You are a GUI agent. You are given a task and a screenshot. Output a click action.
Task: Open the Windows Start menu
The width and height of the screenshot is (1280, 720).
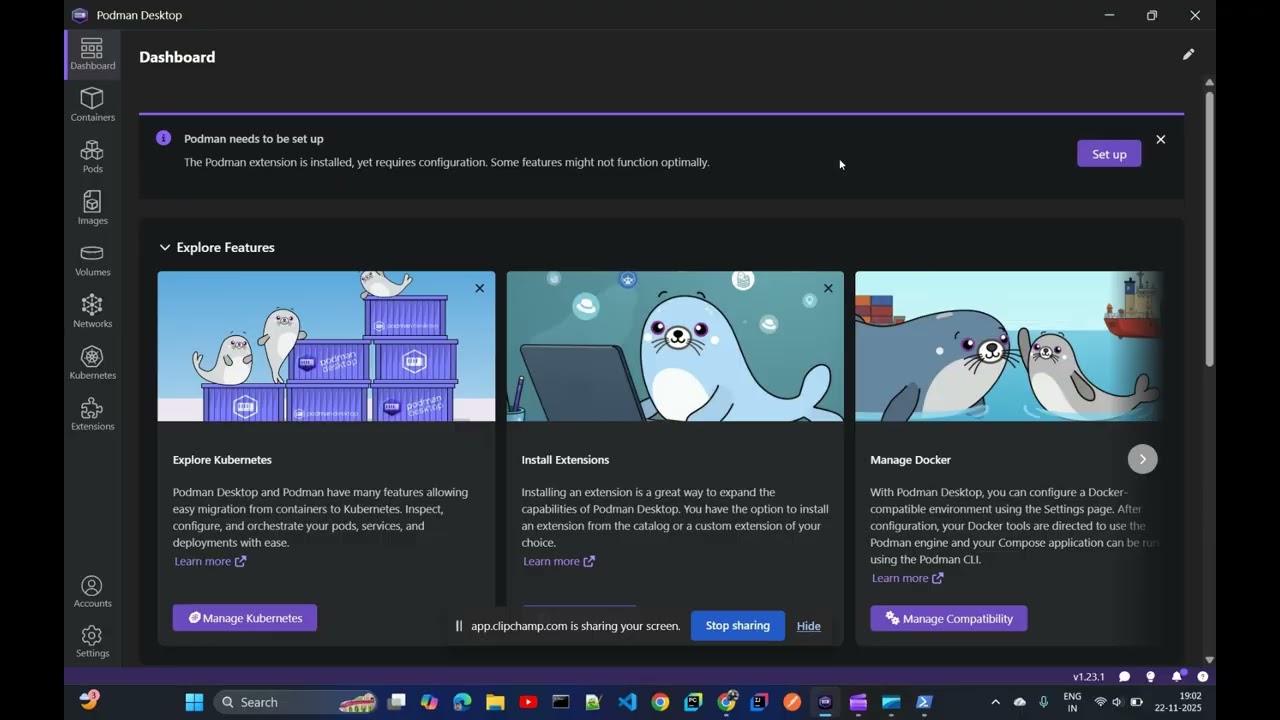[x=194, y=702]
